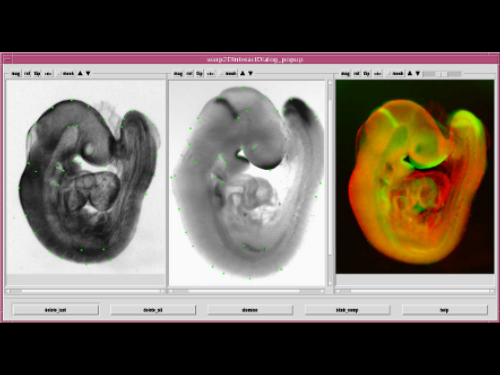Click the delete_all button
Image resolution: width=500 pixels, height=375 pixels.
153,310
